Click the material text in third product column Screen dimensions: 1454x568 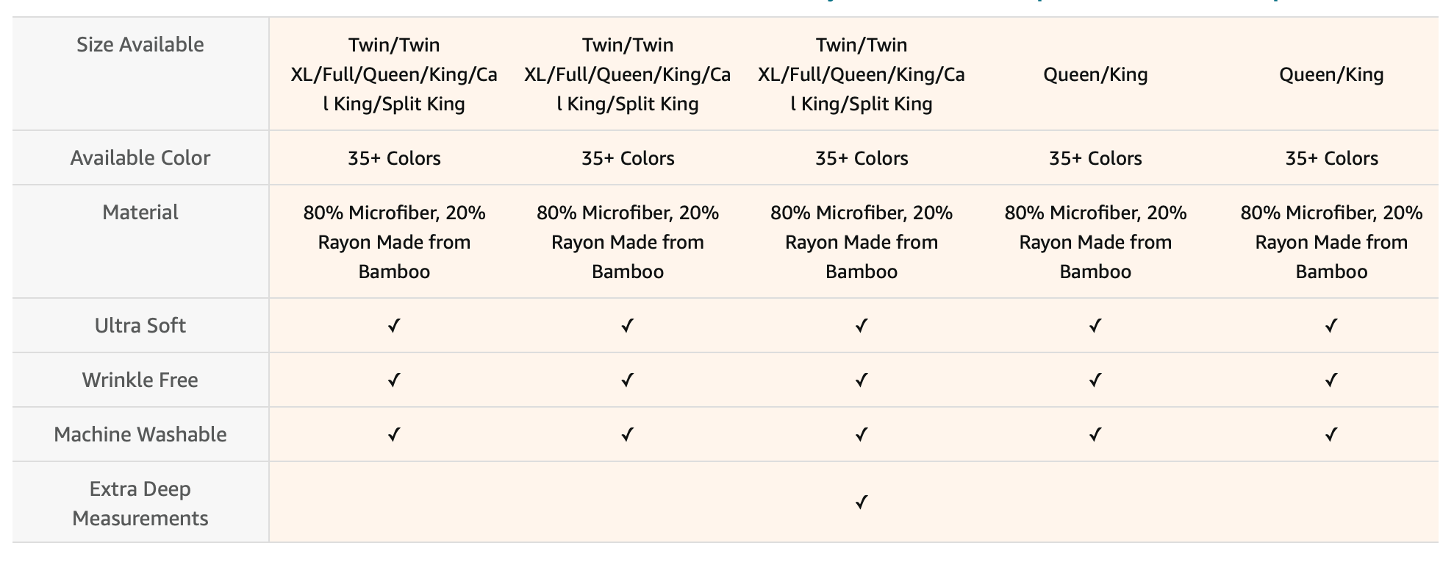[x=861, y=242]
